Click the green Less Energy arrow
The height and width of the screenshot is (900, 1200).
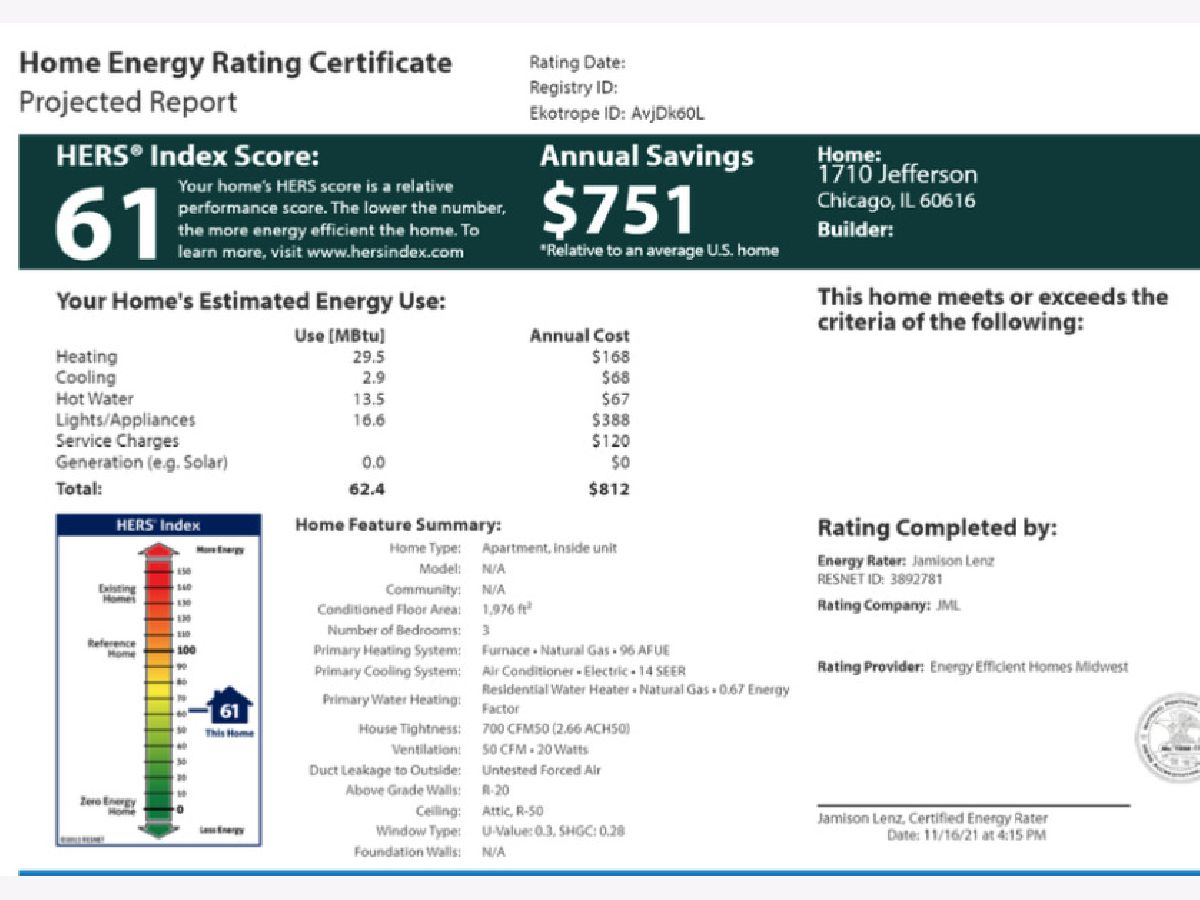[x=160, y=830]
